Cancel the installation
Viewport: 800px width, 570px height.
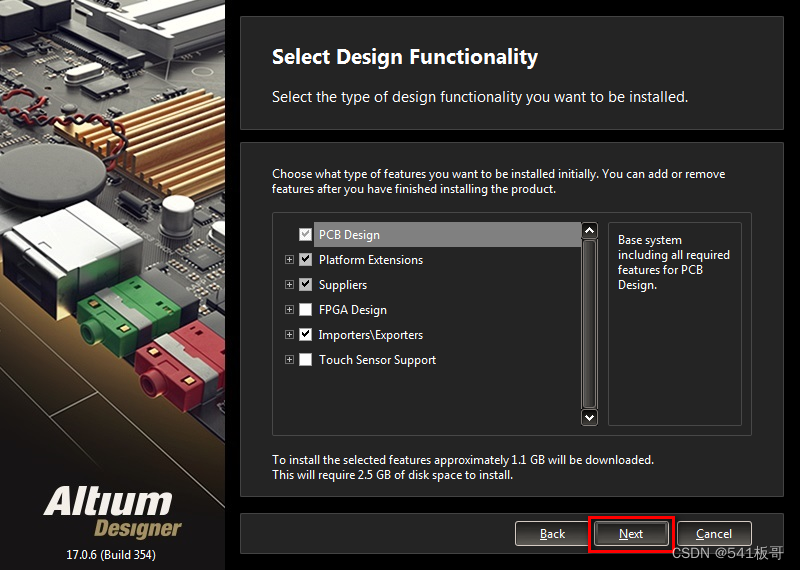tap(714, 534)
